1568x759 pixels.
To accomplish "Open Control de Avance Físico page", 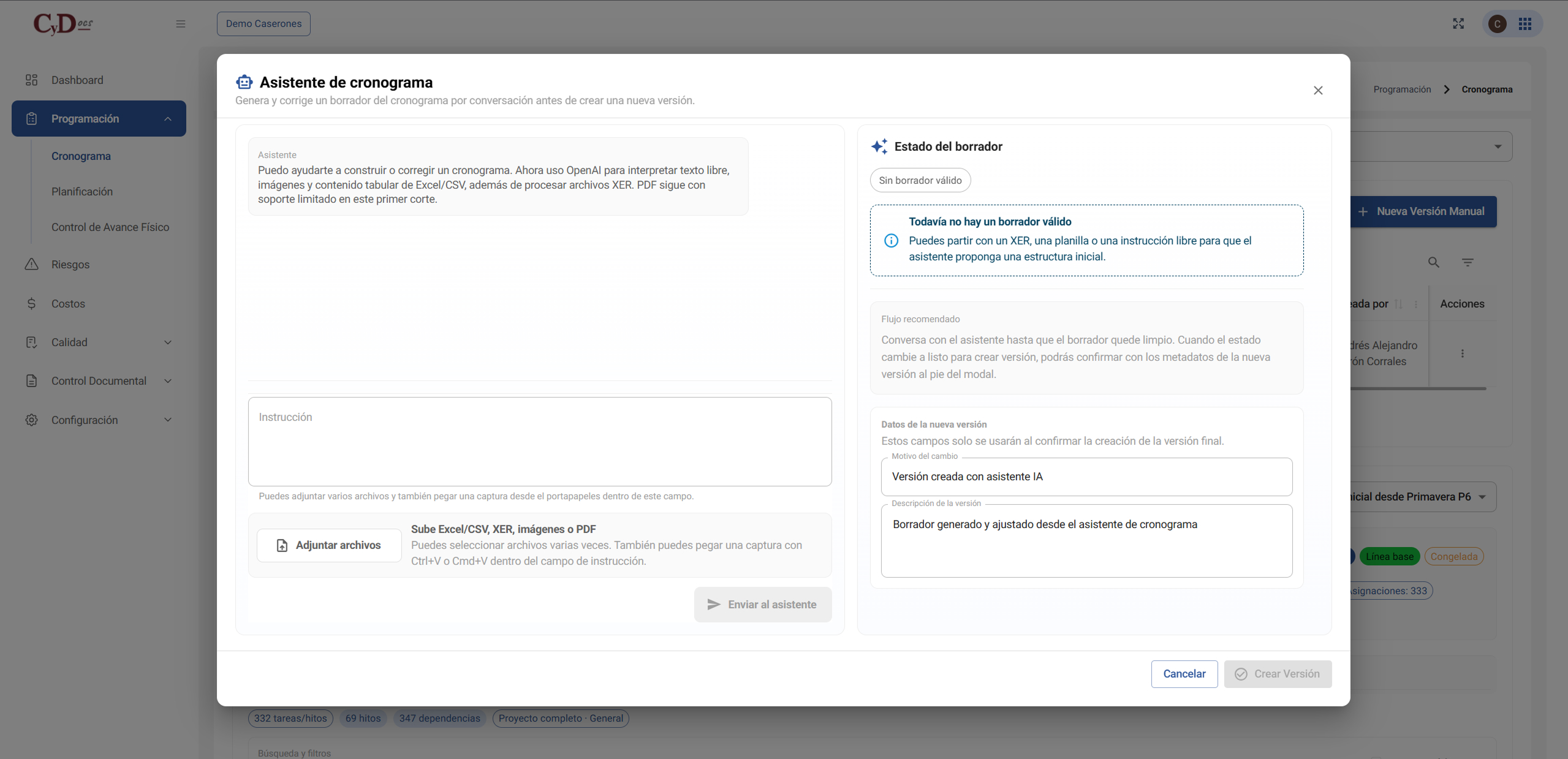I will [110, 227].
